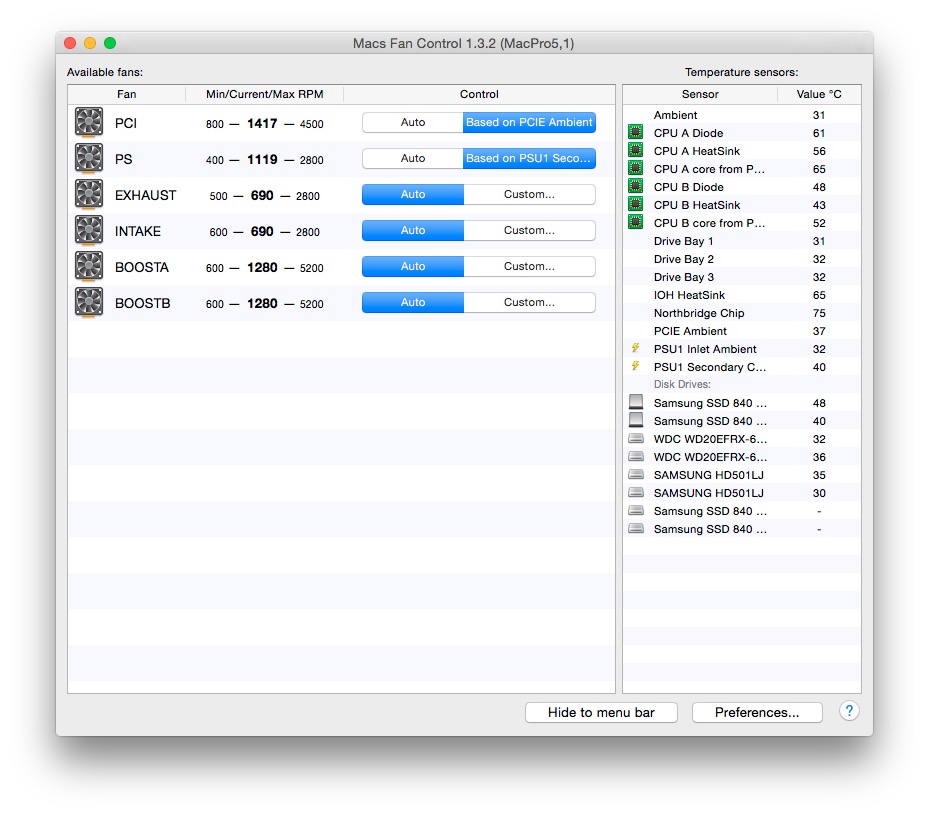Click the BOOSTB fan name
The width and height of the screenshot is (929, 816).
(x=142, y=303)
